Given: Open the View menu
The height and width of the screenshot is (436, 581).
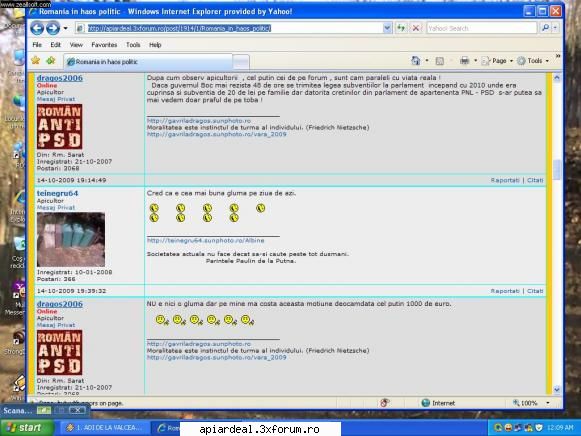Looking at the screenshot, I should (76, 45).
